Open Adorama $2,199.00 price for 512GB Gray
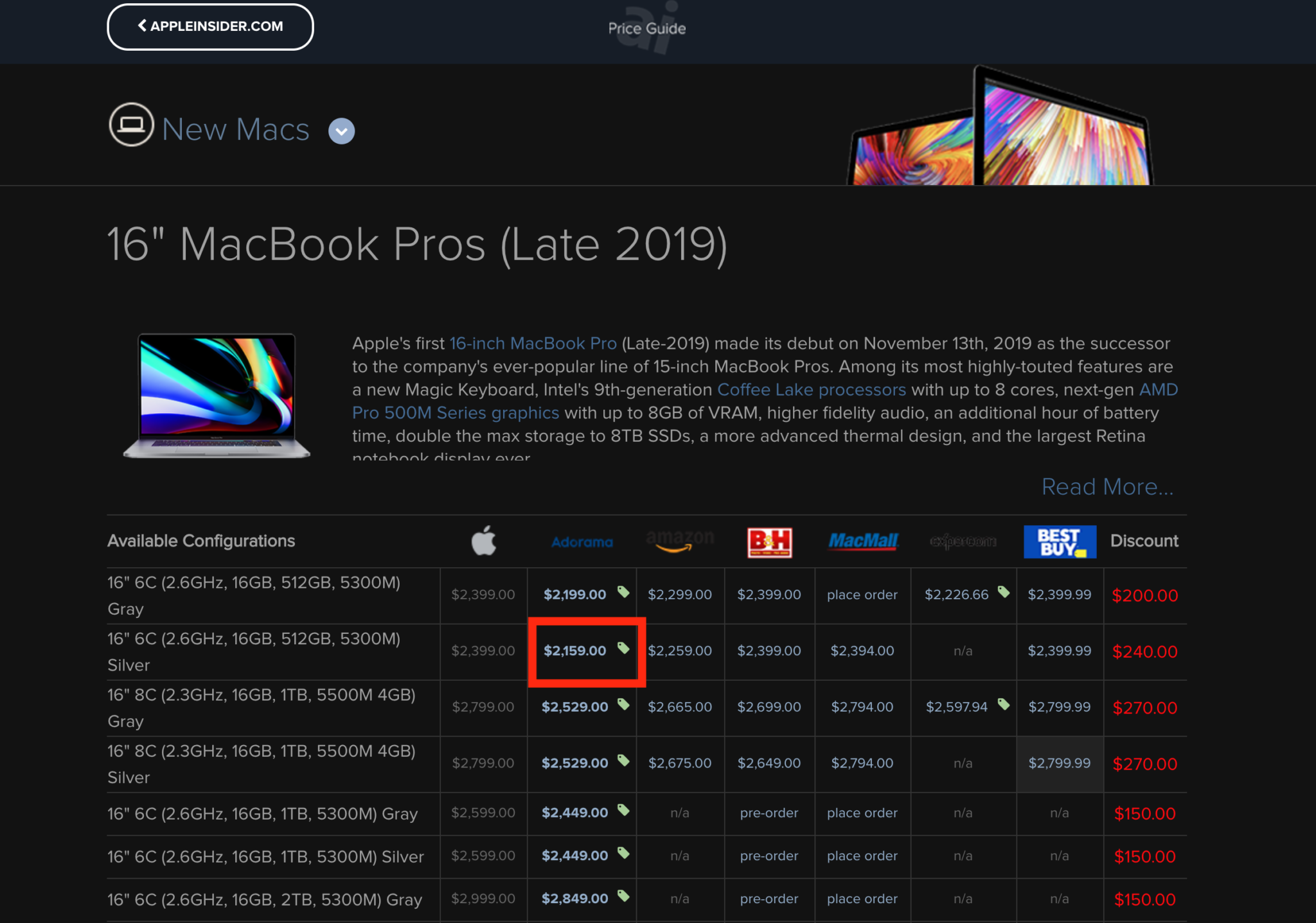Viewport: 1316px width, 923px height. point(575,595)
